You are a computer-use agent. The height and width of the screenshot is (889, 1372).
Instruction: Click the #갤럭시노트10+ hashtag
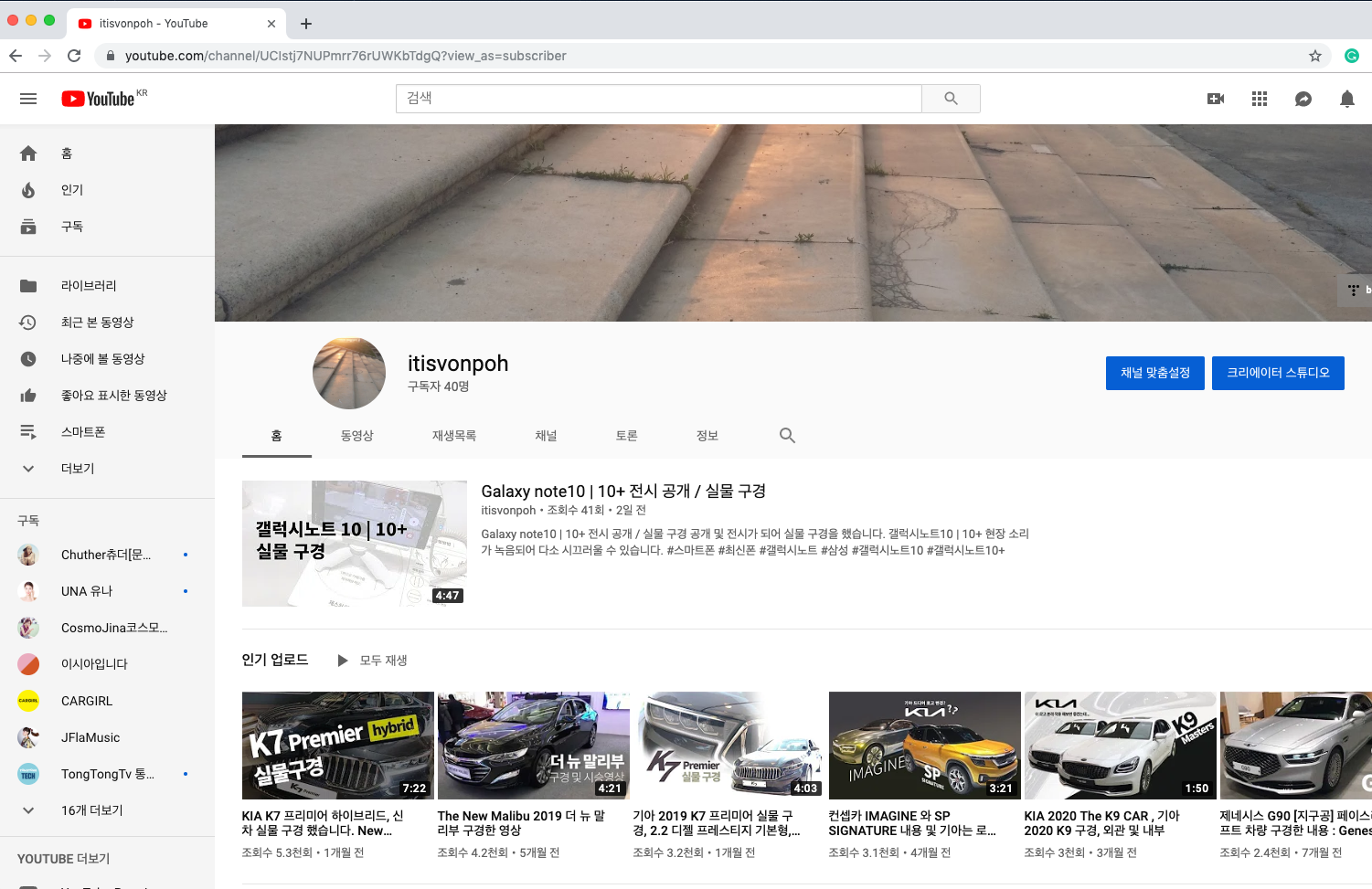(x=965, y=550)
